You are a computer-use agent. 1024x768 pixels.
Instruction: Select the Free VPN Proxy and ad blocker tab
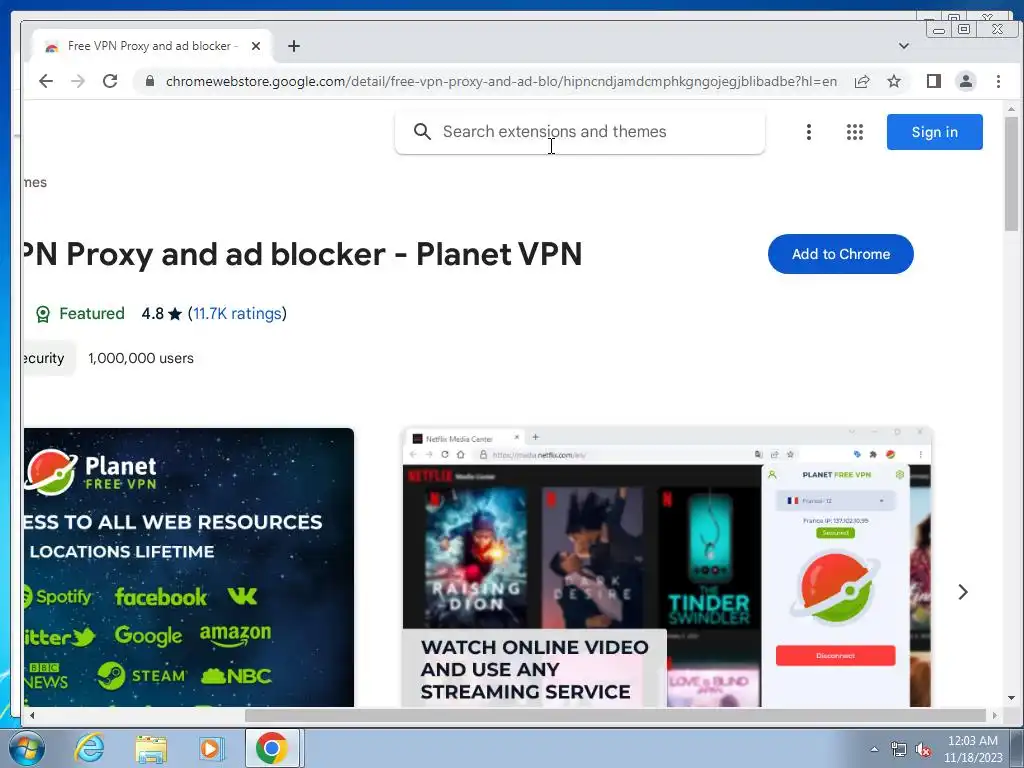(x=153, y=46)
